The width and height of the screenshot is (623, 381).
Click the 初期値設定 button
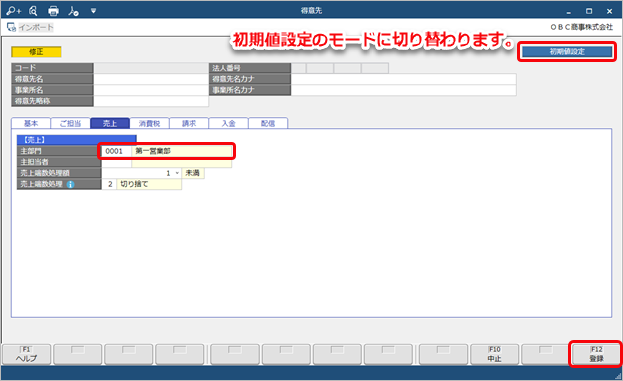click(567, 51)
